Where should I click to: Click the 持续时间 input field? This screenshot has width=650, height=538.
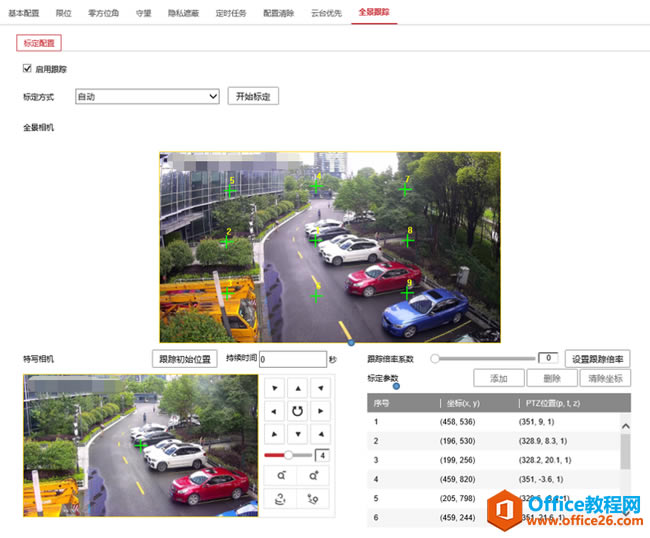293,359
